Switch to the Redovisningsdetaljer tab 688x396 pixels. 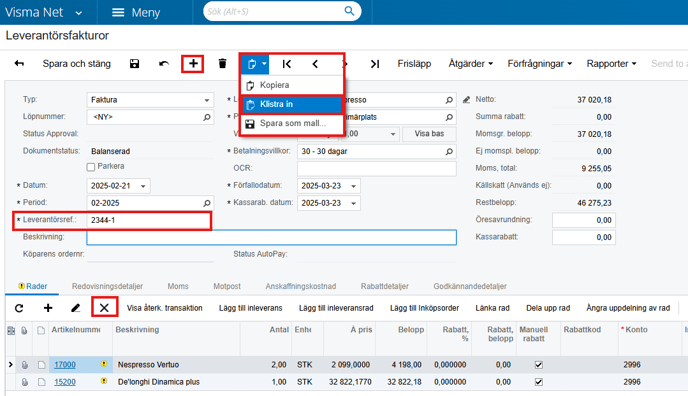pyautogui.click(x=108, y=286)
